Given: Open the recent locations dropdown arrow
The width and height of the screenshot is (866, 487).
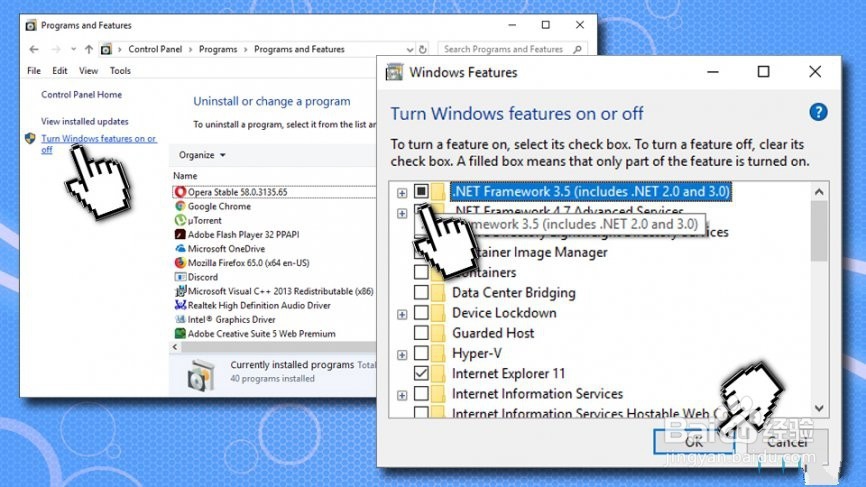Looking at the screenshot, I should (x=73, y=49).
